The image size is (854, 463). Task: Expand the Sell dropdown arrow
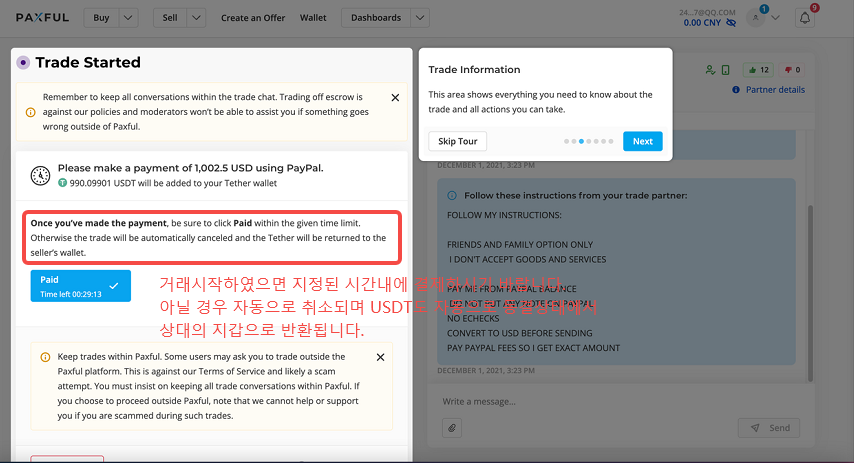(196, 17)
